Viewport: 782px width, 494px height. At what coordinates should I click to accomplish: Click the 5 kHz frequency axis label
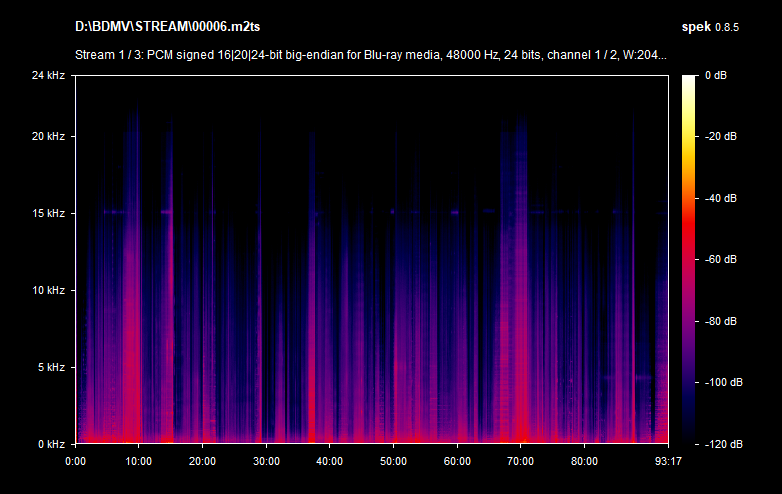click(x=49, y=367)
